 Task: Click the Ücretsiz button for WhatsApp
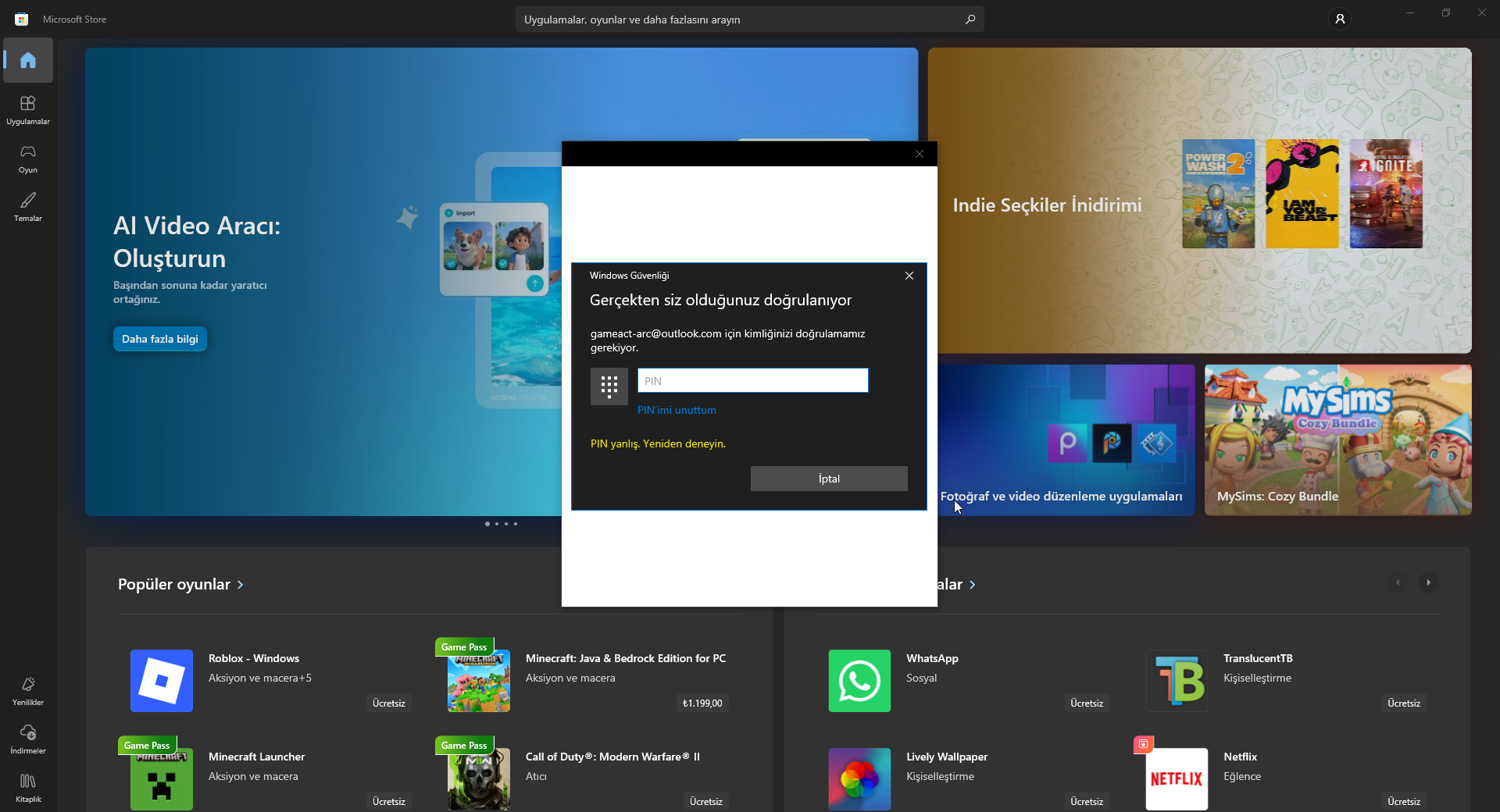coord(1087,703)
